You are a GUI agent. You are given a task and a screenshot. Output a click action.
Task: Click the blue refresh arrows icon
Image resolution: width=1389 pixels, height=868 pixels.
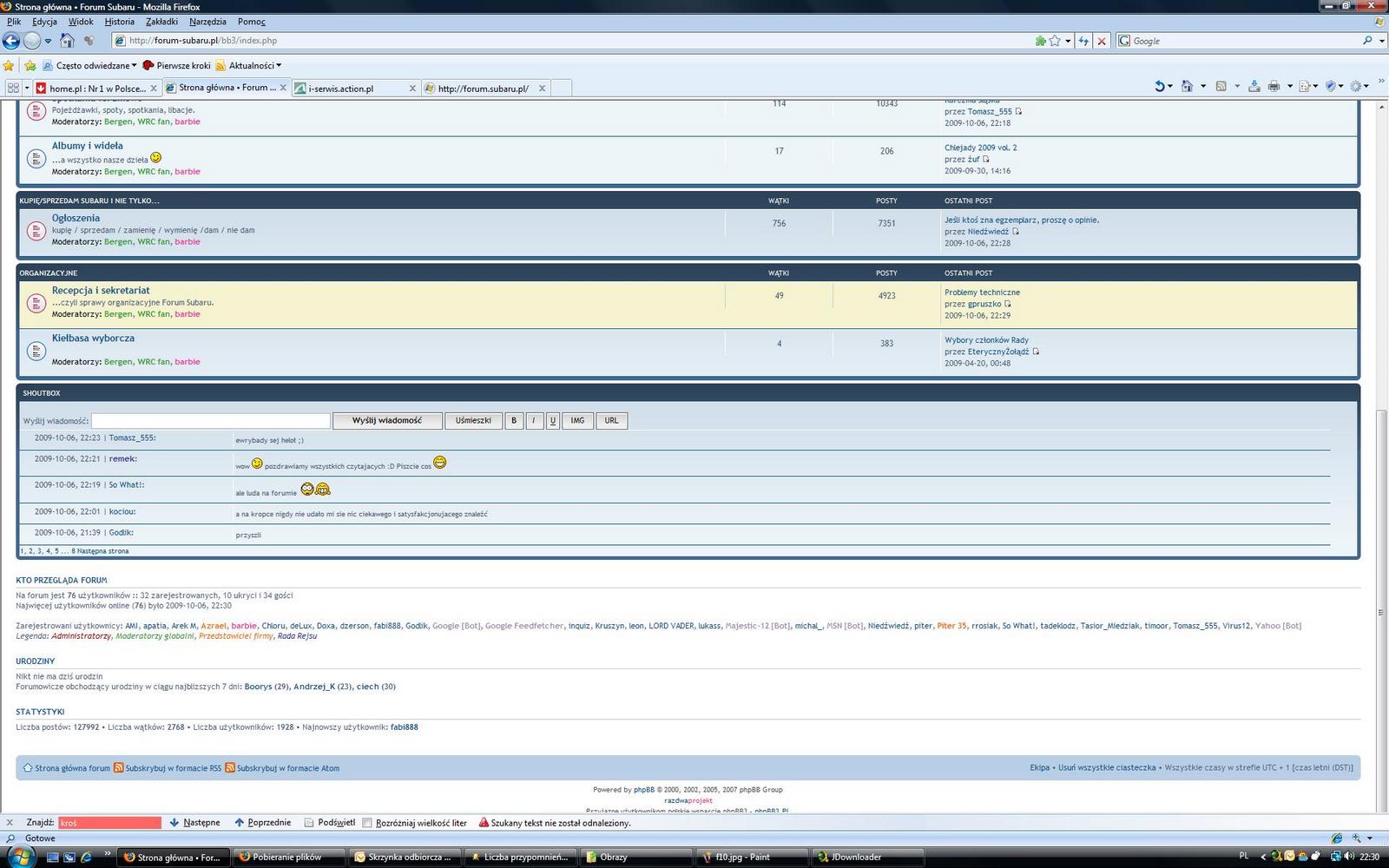tap(1083, 41)
